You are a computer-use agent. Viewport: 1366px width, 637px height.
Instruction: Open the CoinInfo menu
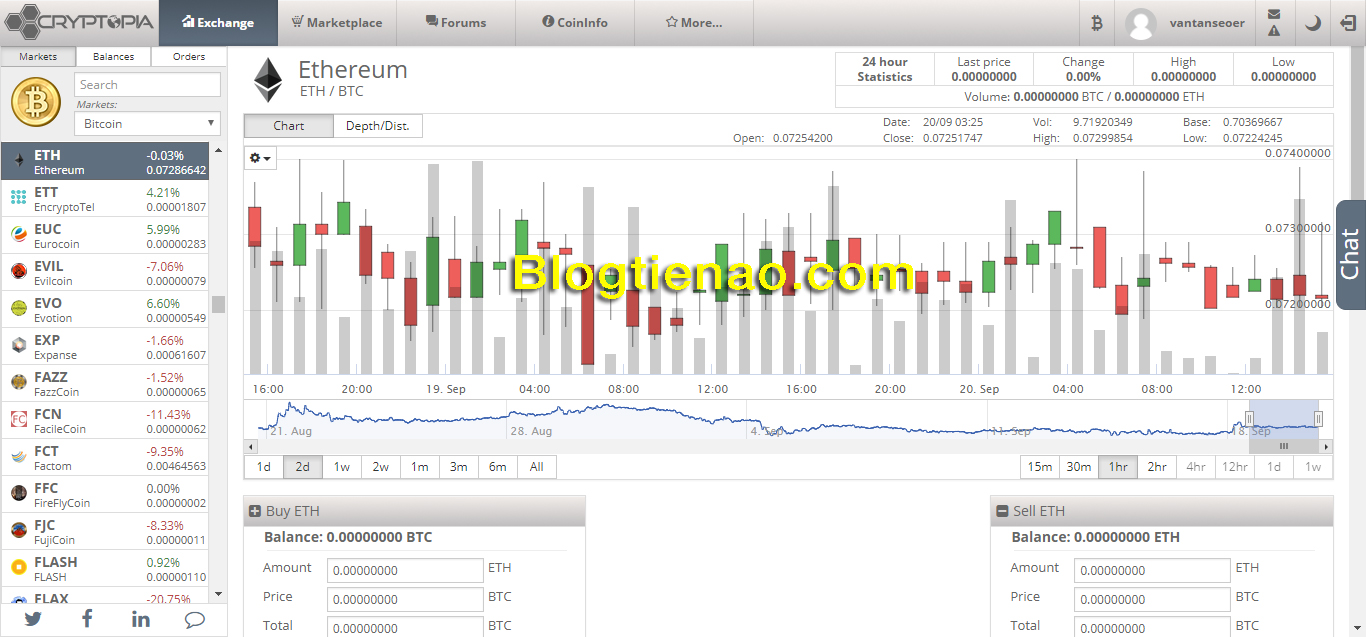pos(575,22)
